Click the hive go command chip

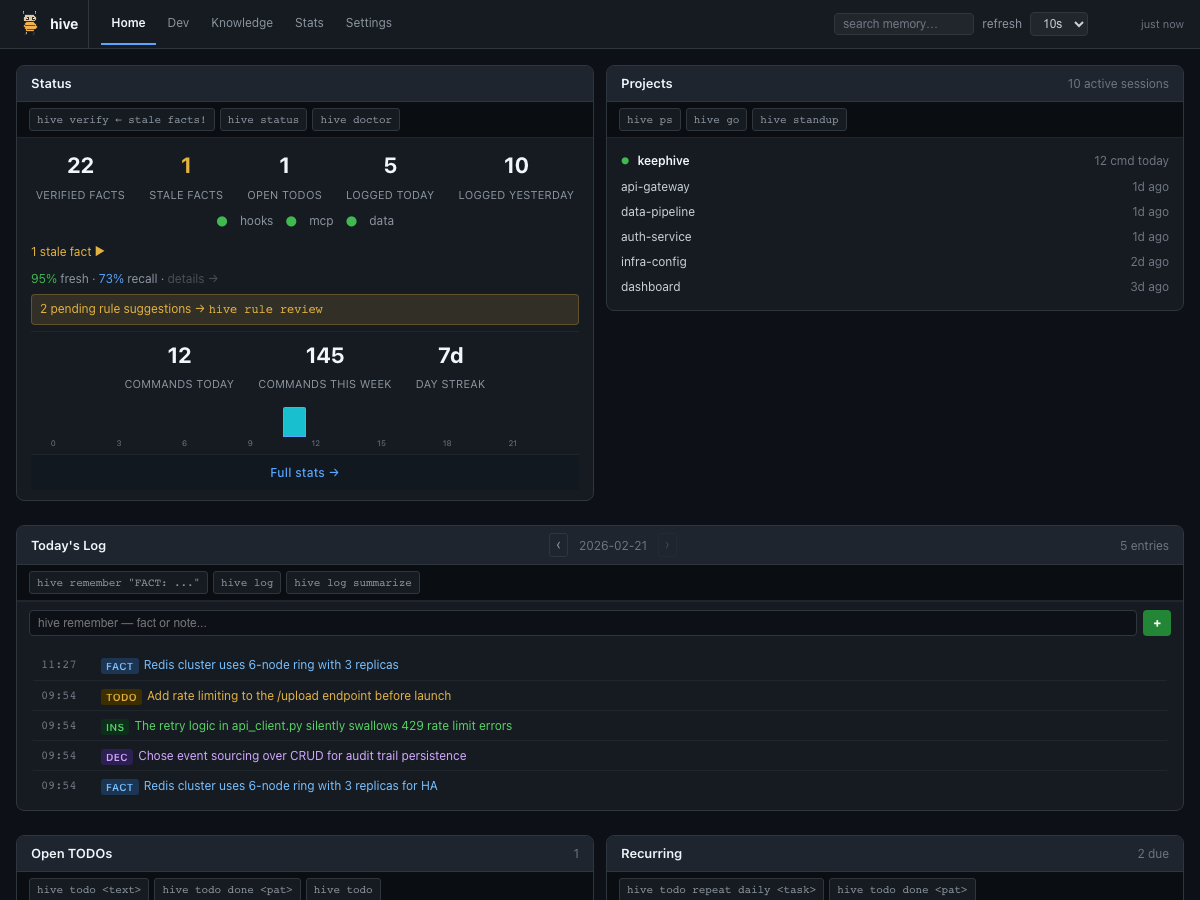[716, 120]
